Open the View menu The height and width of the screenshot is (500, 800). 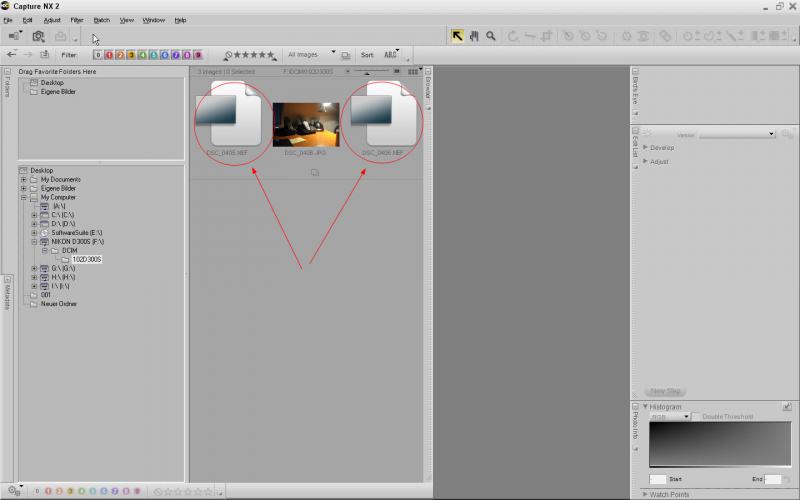tap(126, 20)
